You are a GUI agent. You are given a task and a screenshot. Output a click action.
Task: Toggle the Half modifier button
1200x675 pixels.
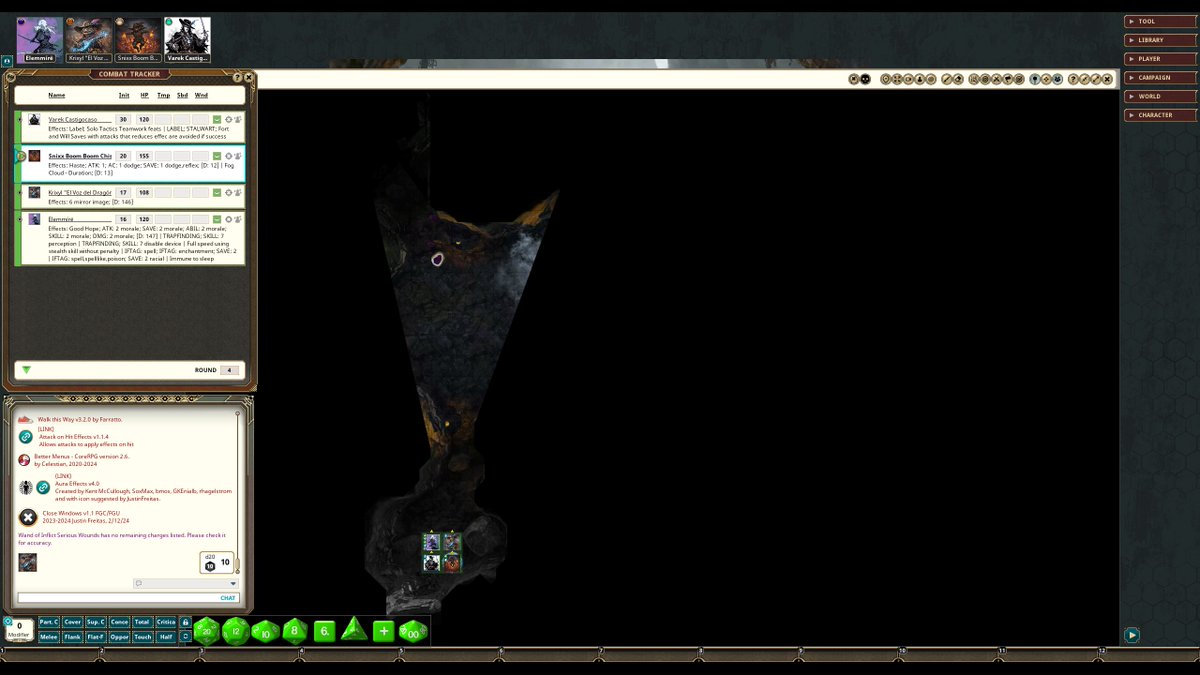pyautogui.click(x=166, y=637)
